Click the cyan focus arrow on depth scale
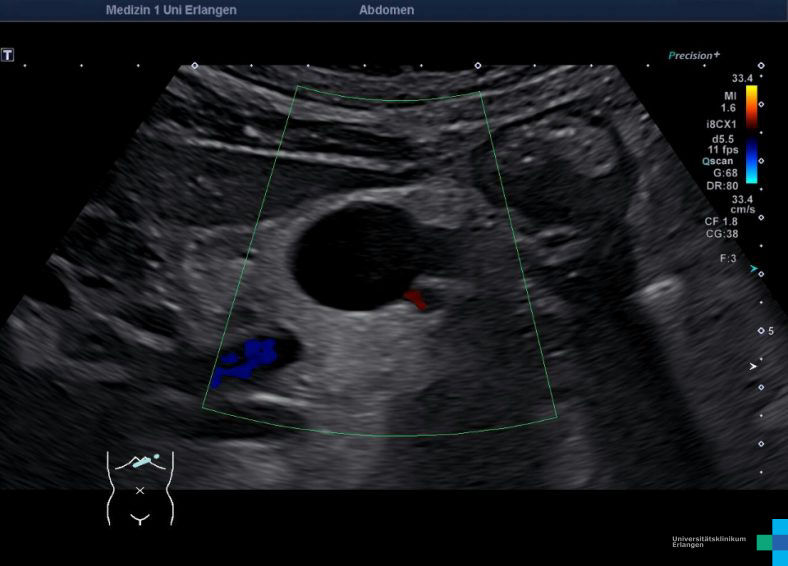The width and height of the screenshot is (788, 566). coord(754,268)
